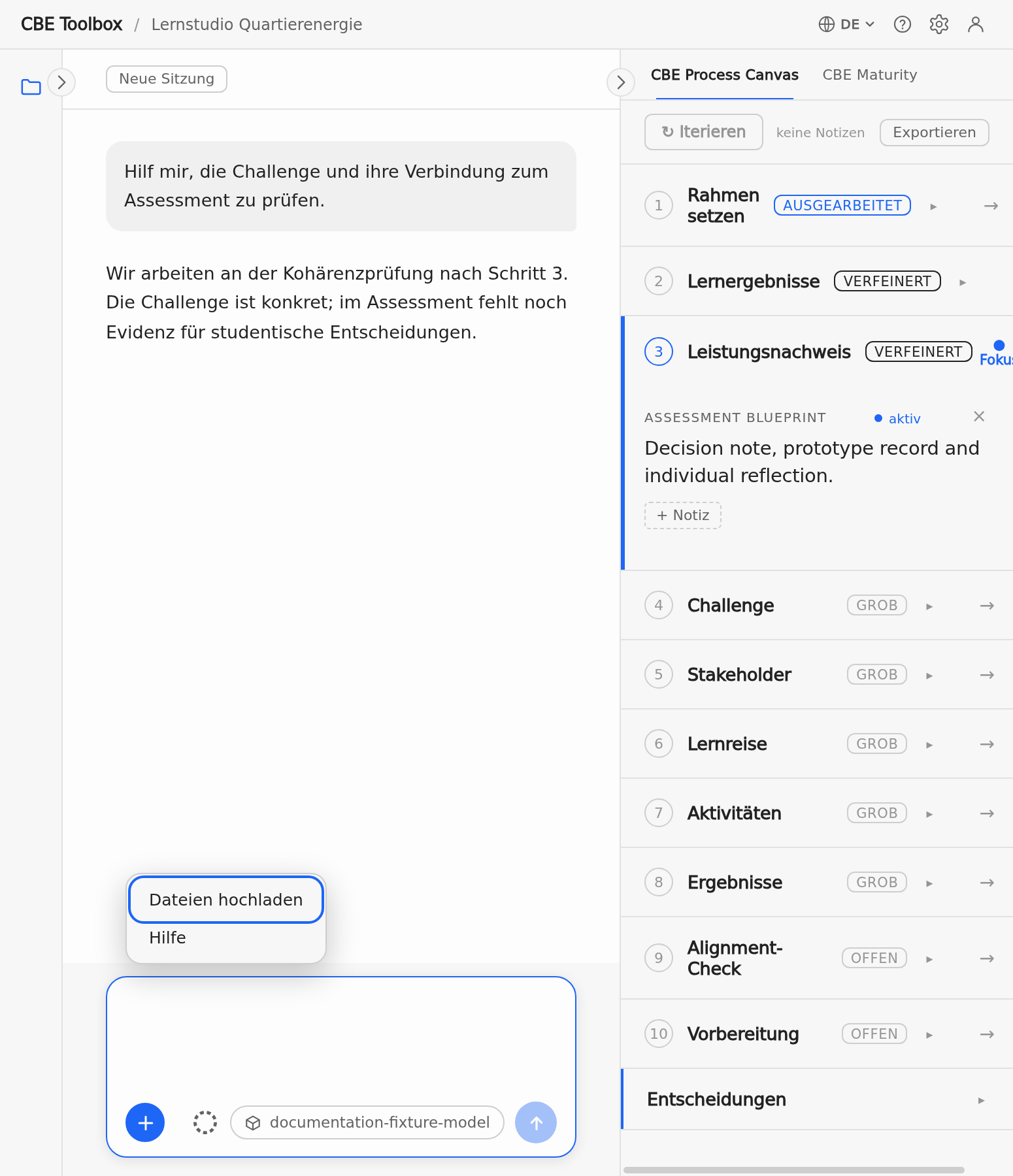Expand the Ergebnisse step triangle

tap(929, 883)
